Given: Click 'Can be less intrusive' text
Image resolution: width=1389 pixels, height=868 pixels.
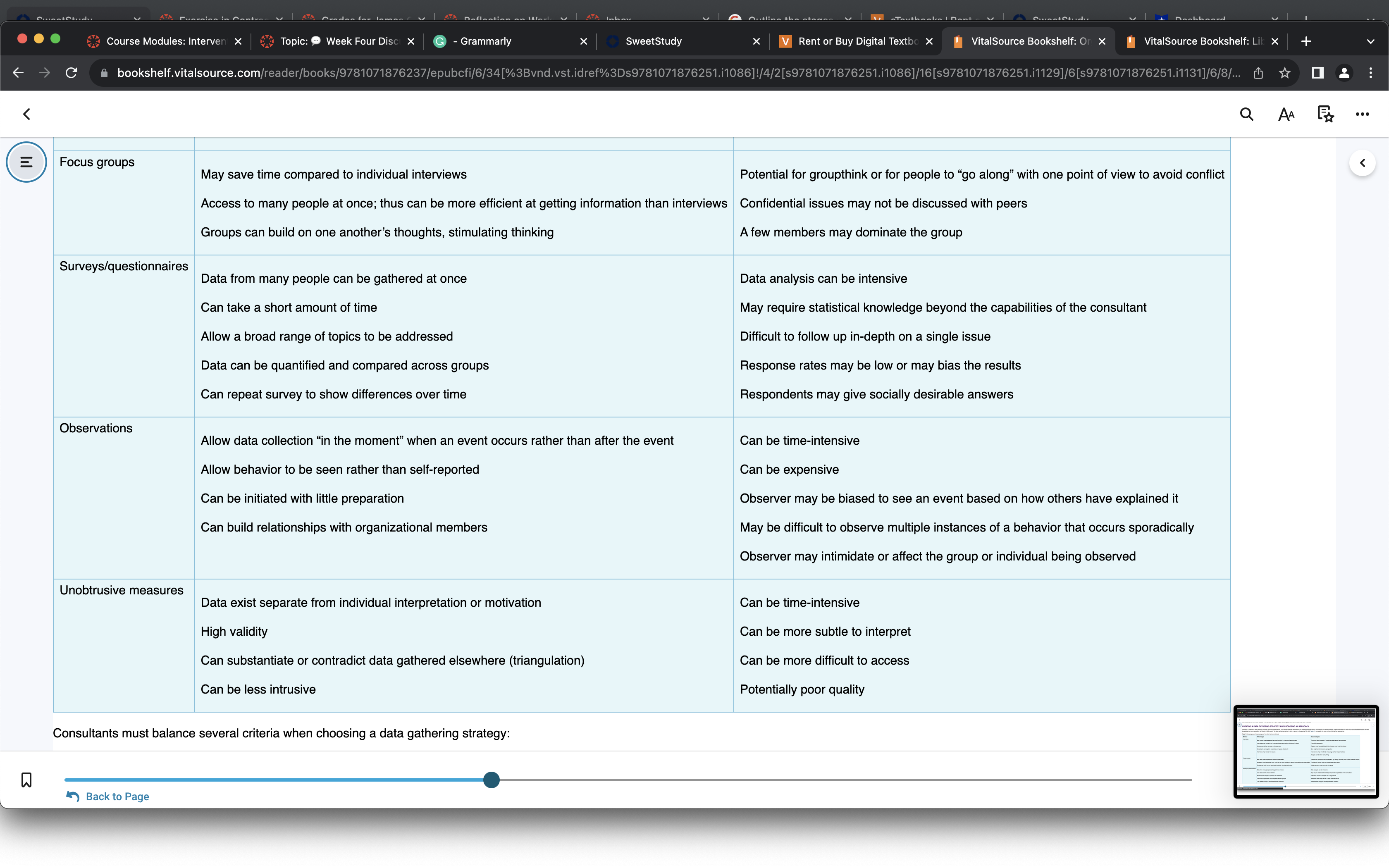Looking at the screenshot, I should [x=258, y=689].
